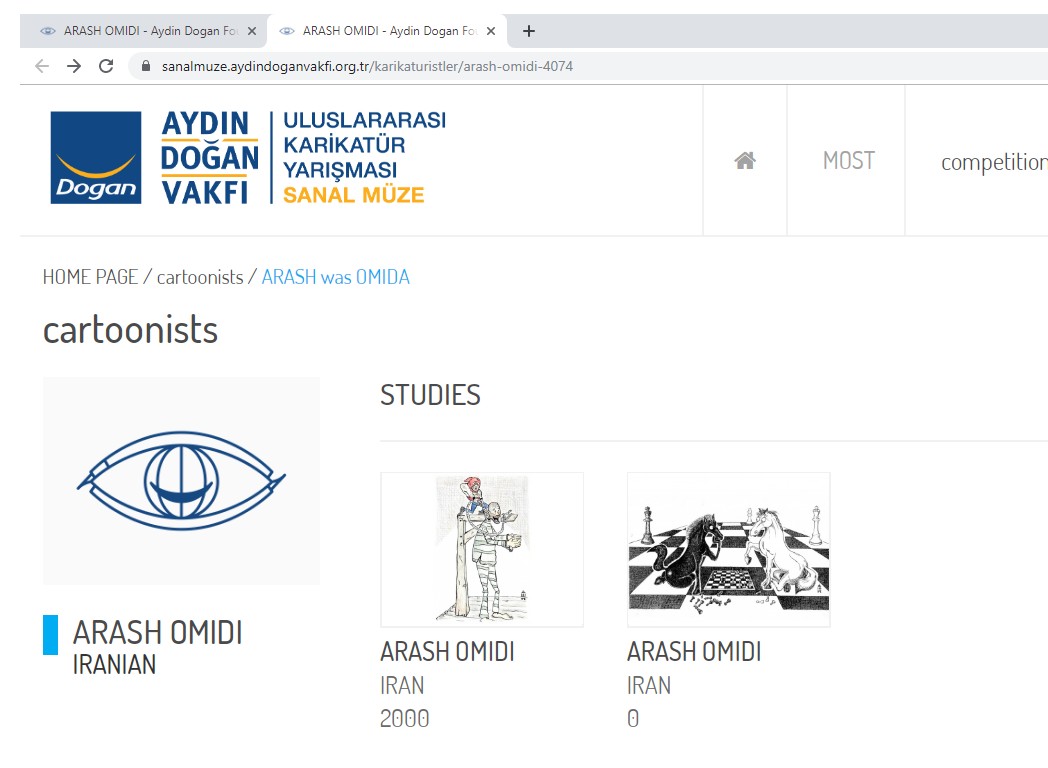The height and width of the screenshot is (768, 1048).
Task: Click the STUDIES section heading
Action: pos(430,395)
